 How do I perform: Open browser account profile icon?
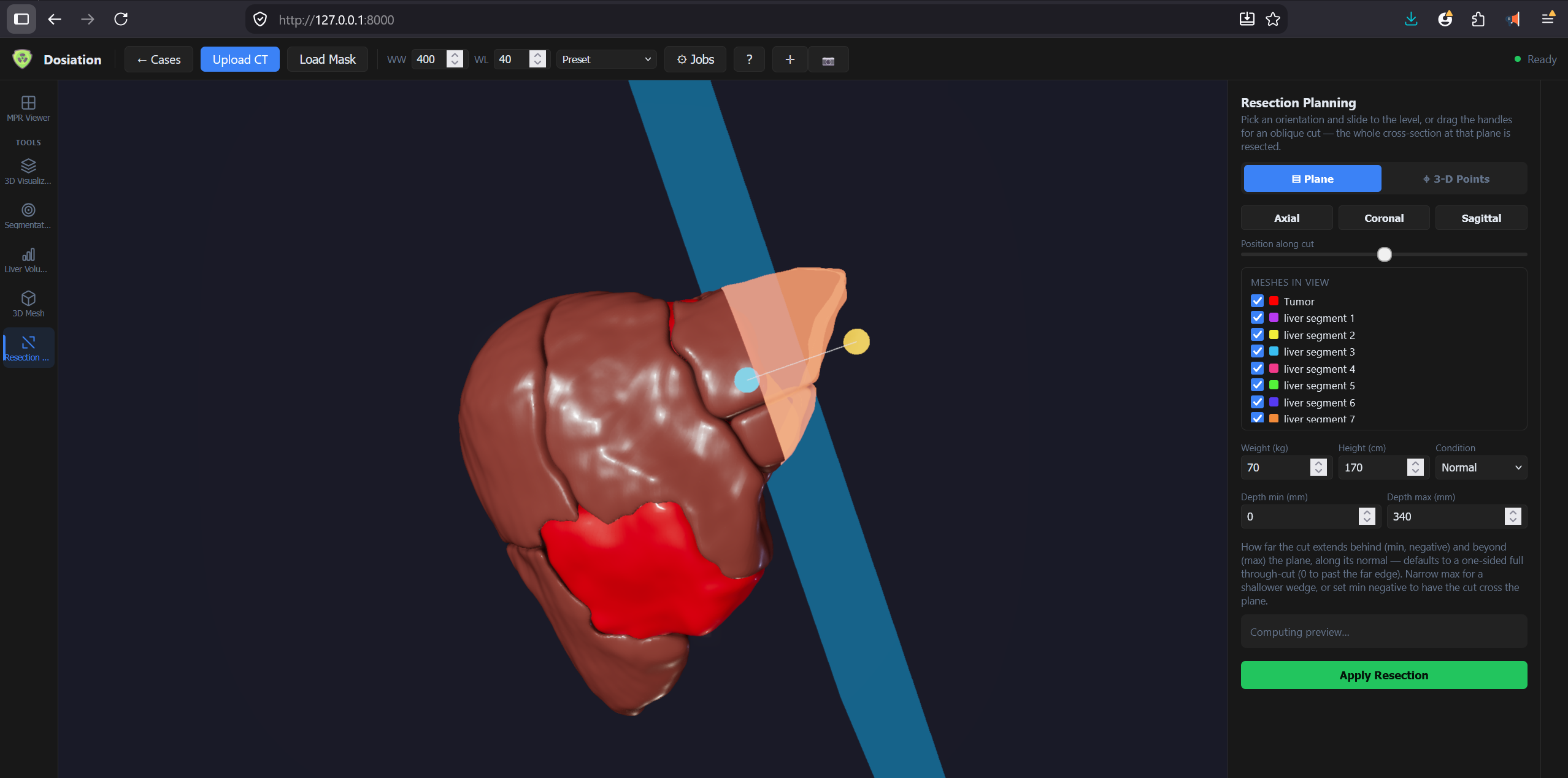click(x=1445, y=19)
